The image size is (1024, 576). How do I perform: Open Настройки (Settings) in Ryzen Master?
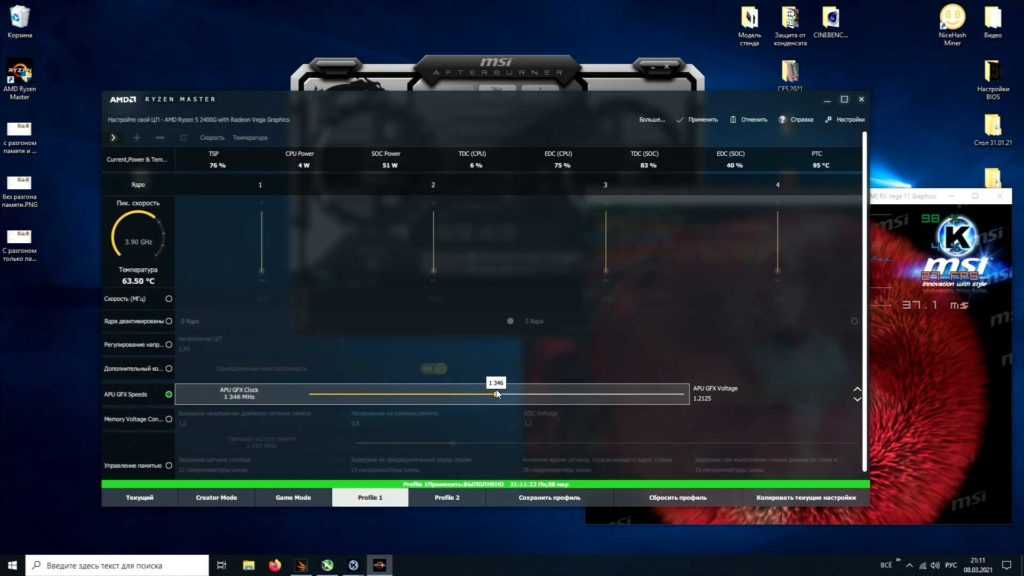829,119
